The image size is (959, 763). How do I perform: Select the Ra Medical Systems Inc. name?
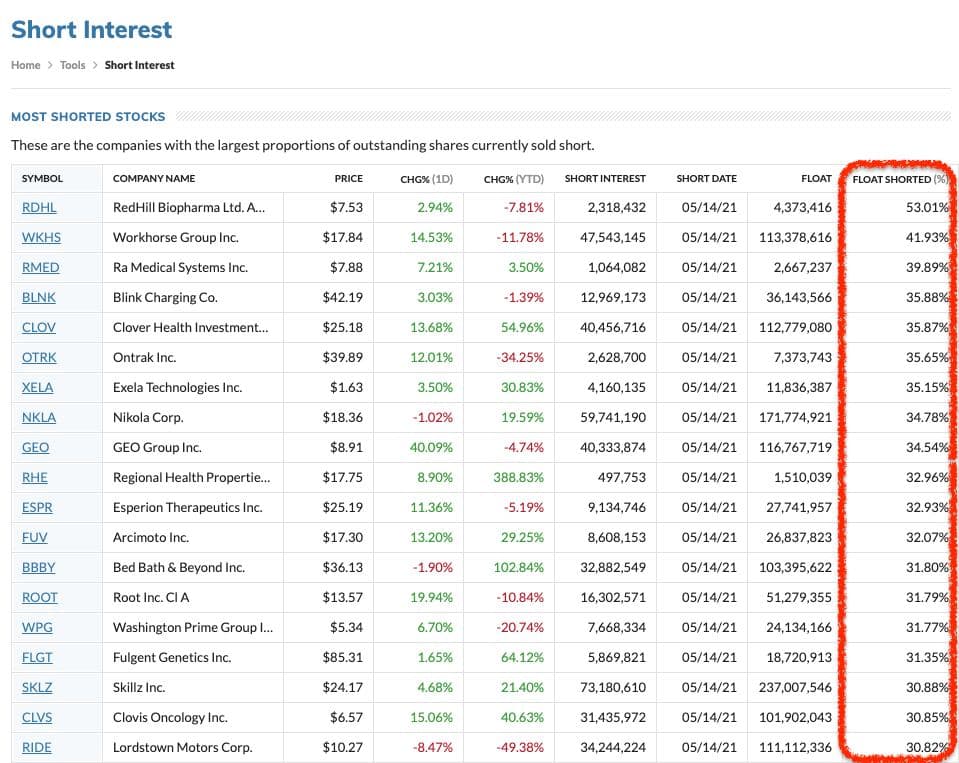pyautogui.click(x=180, y=267)
